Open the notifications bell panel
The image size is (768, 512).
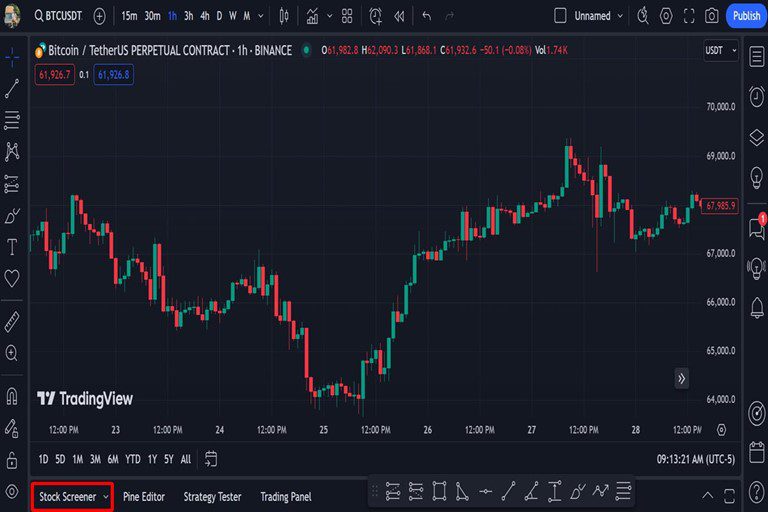(756, 308)
